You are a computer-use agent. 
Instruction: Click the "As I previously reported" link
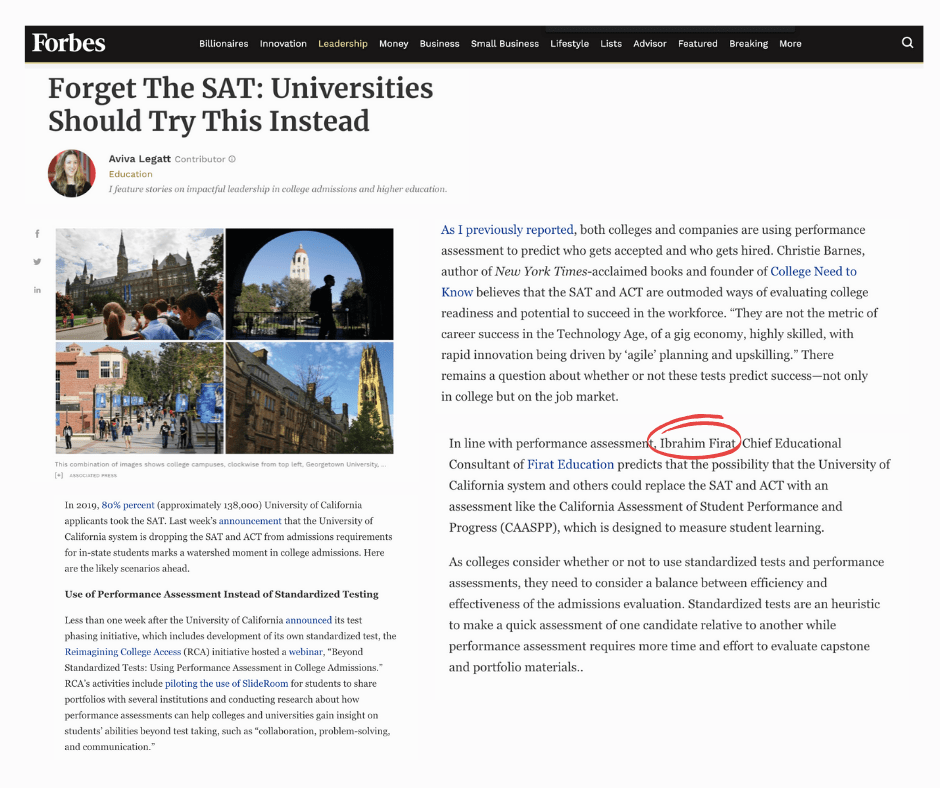click(x=508, y=230)
